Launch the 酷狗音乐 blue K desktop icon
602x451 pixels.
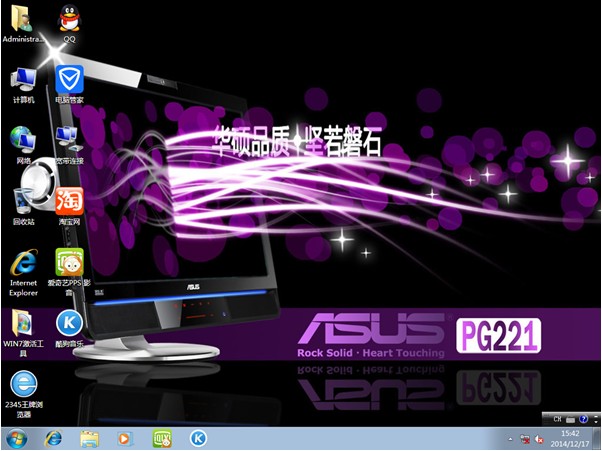pos(69,328)
